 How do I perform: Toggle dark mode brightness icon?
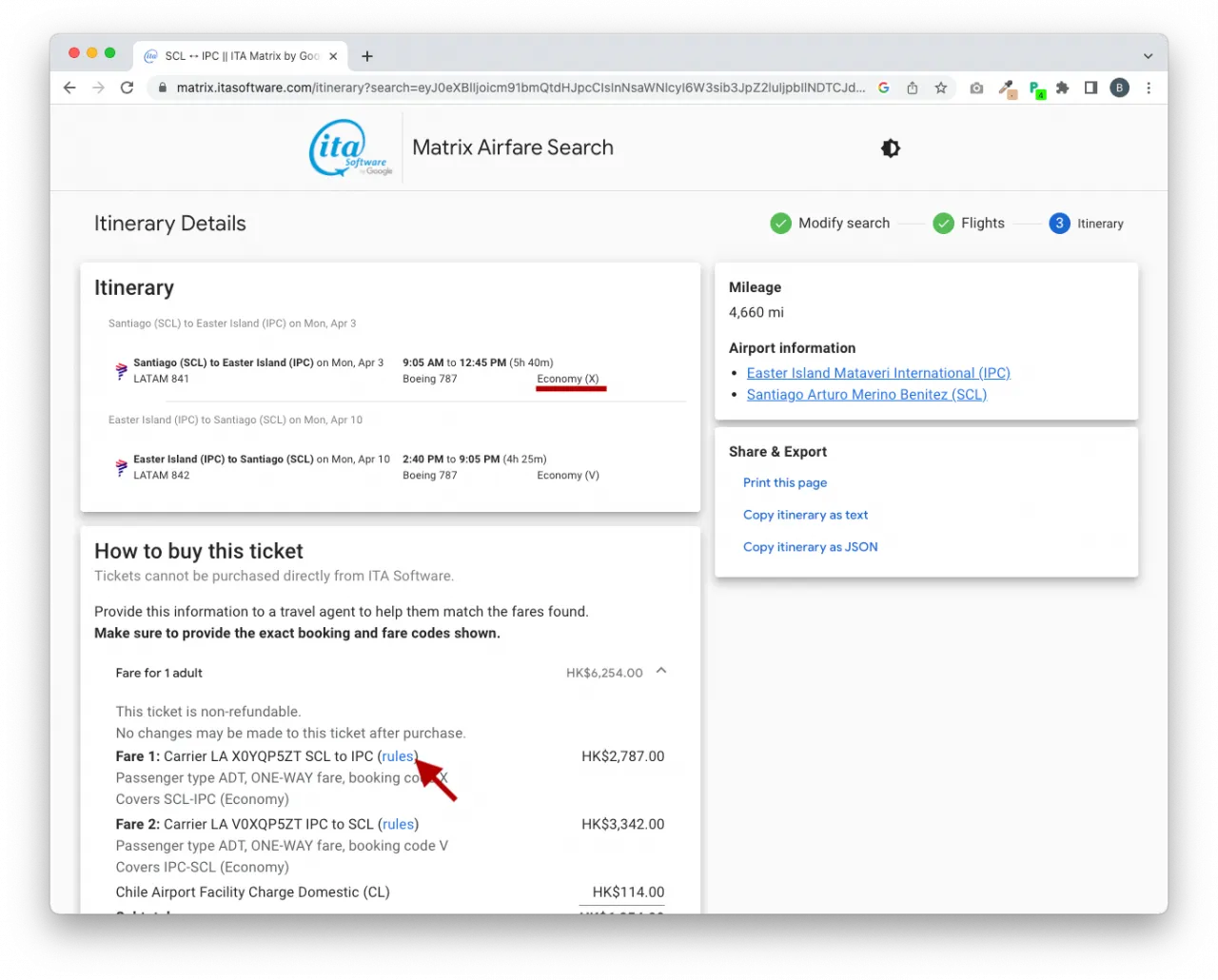pos(891,148)
